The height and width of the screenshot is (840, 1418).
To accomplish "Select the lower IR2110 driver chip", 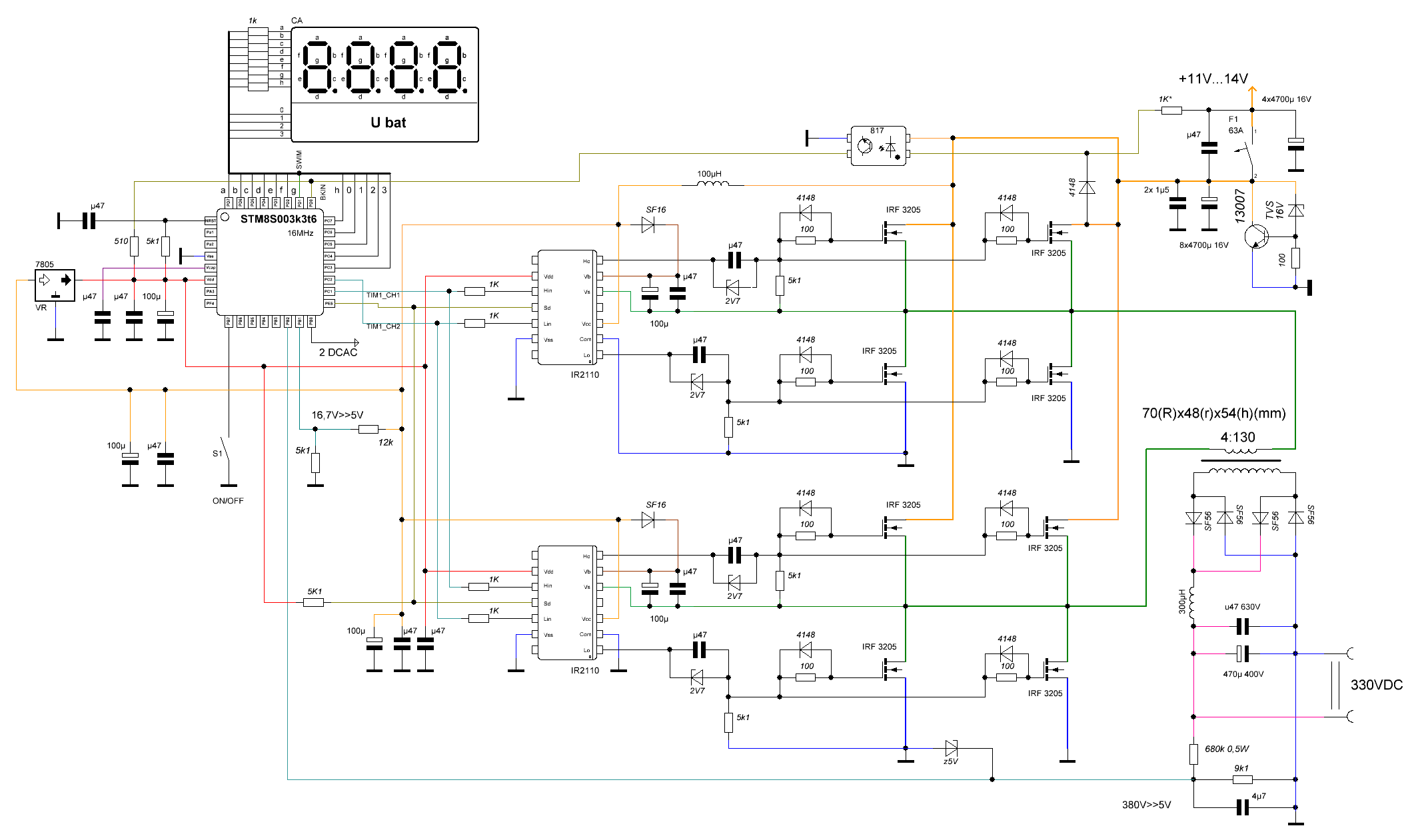I will (567, 602).
